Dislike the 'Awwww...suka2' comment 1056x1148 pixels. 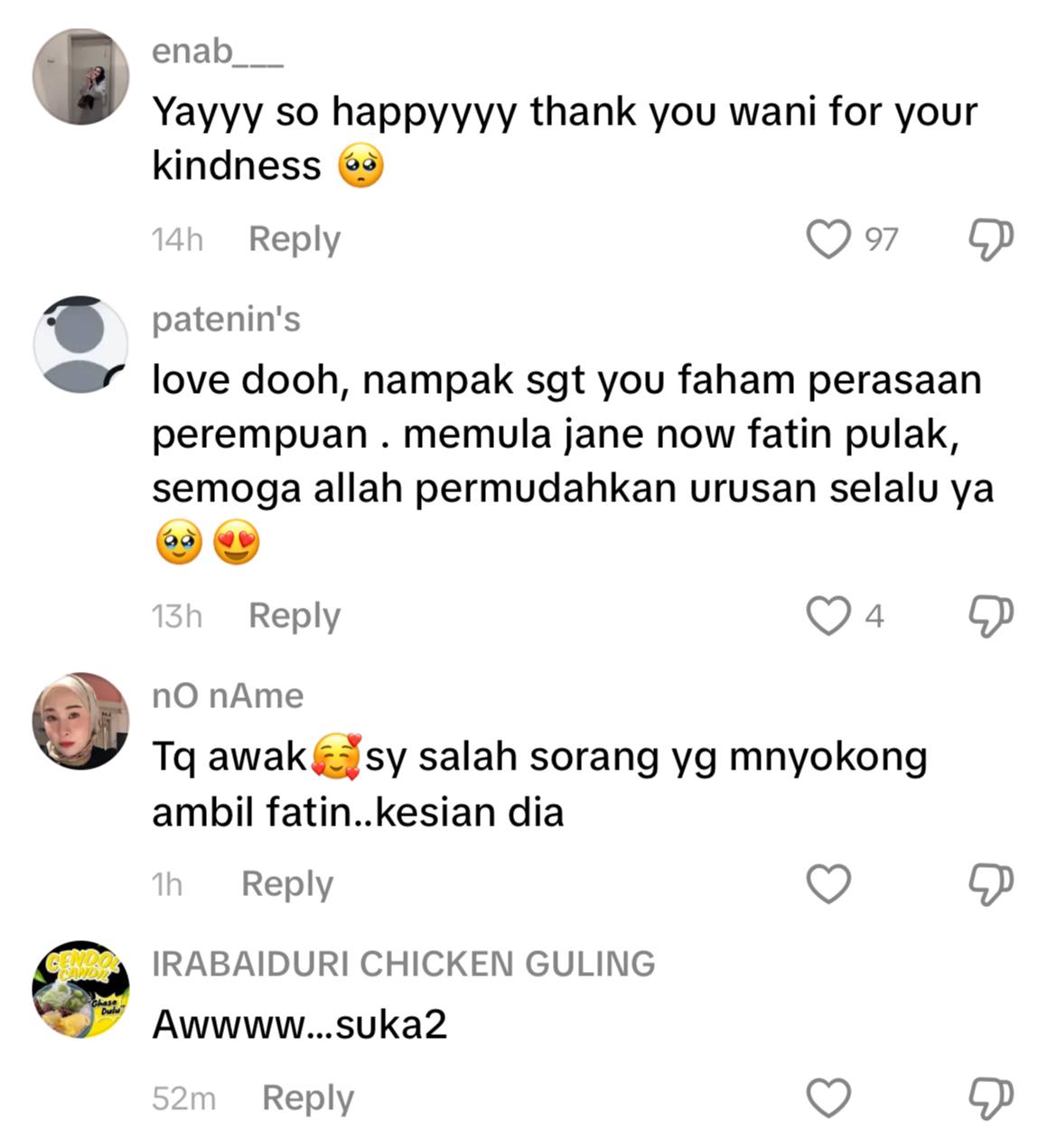(991, 1097)
